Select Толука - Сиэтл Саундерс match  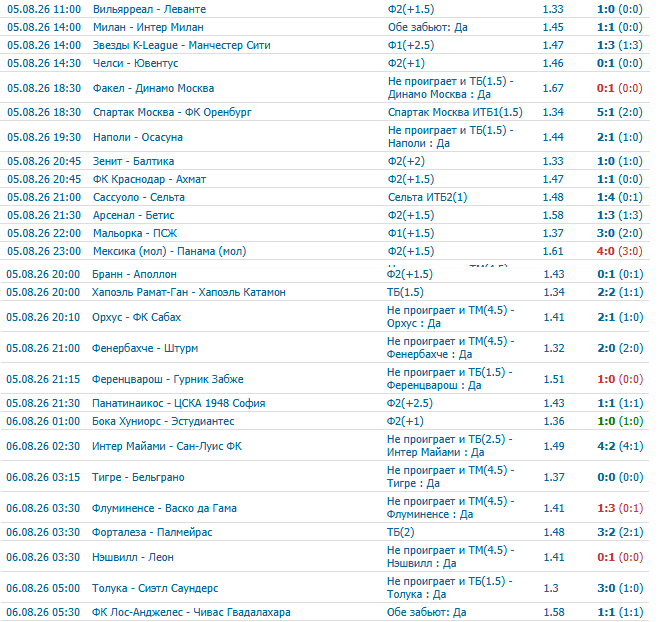point(155,588)
